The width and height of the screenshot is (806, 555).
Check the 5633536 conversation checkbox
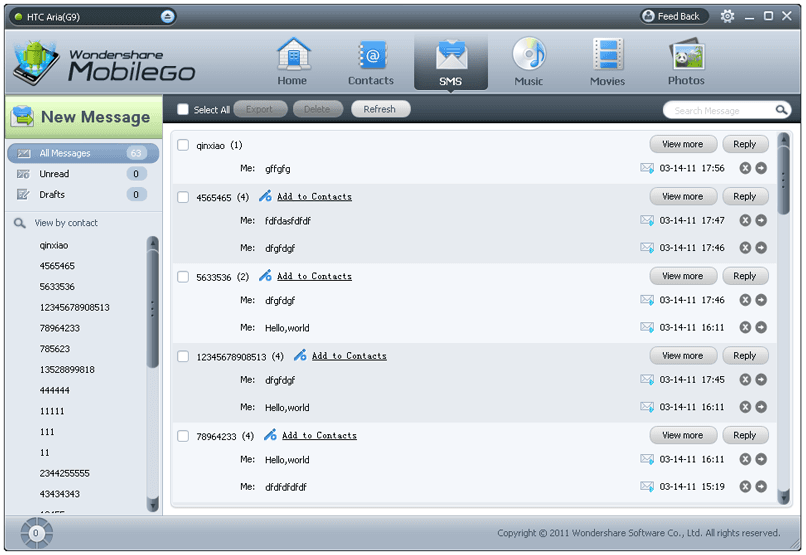click(x=183, y=277)
